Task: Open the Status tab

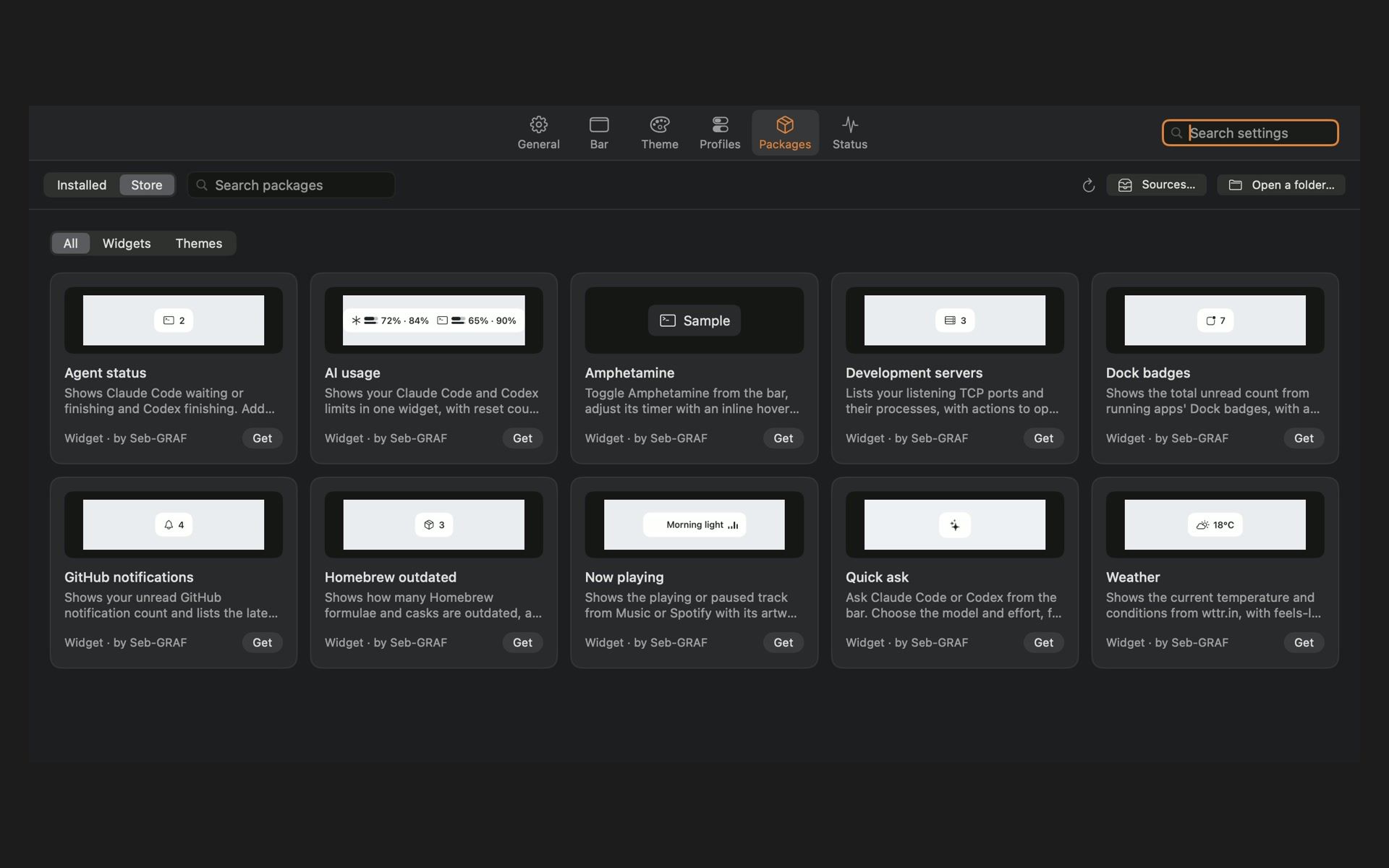Action: click(850, 133)
